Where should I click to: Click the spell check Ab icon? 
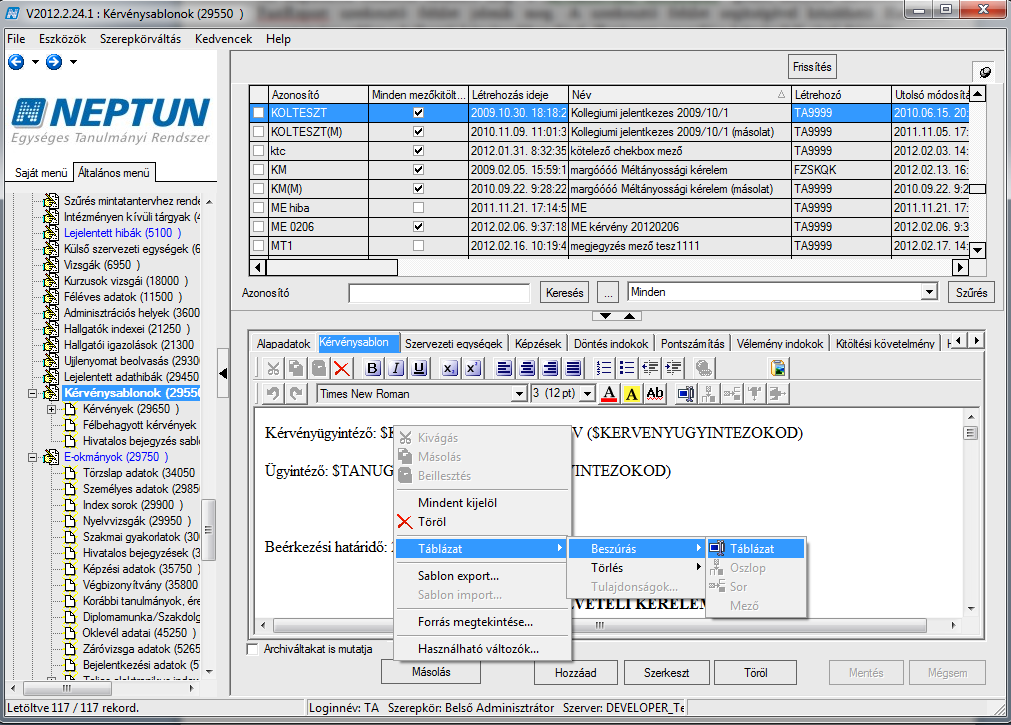coord(655,393)
